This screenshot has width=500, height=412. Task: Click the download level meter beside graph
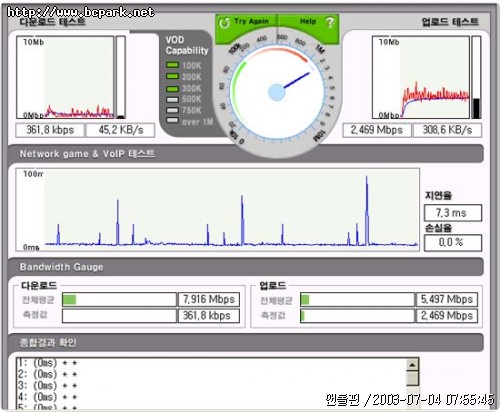[x=121, y=77]
